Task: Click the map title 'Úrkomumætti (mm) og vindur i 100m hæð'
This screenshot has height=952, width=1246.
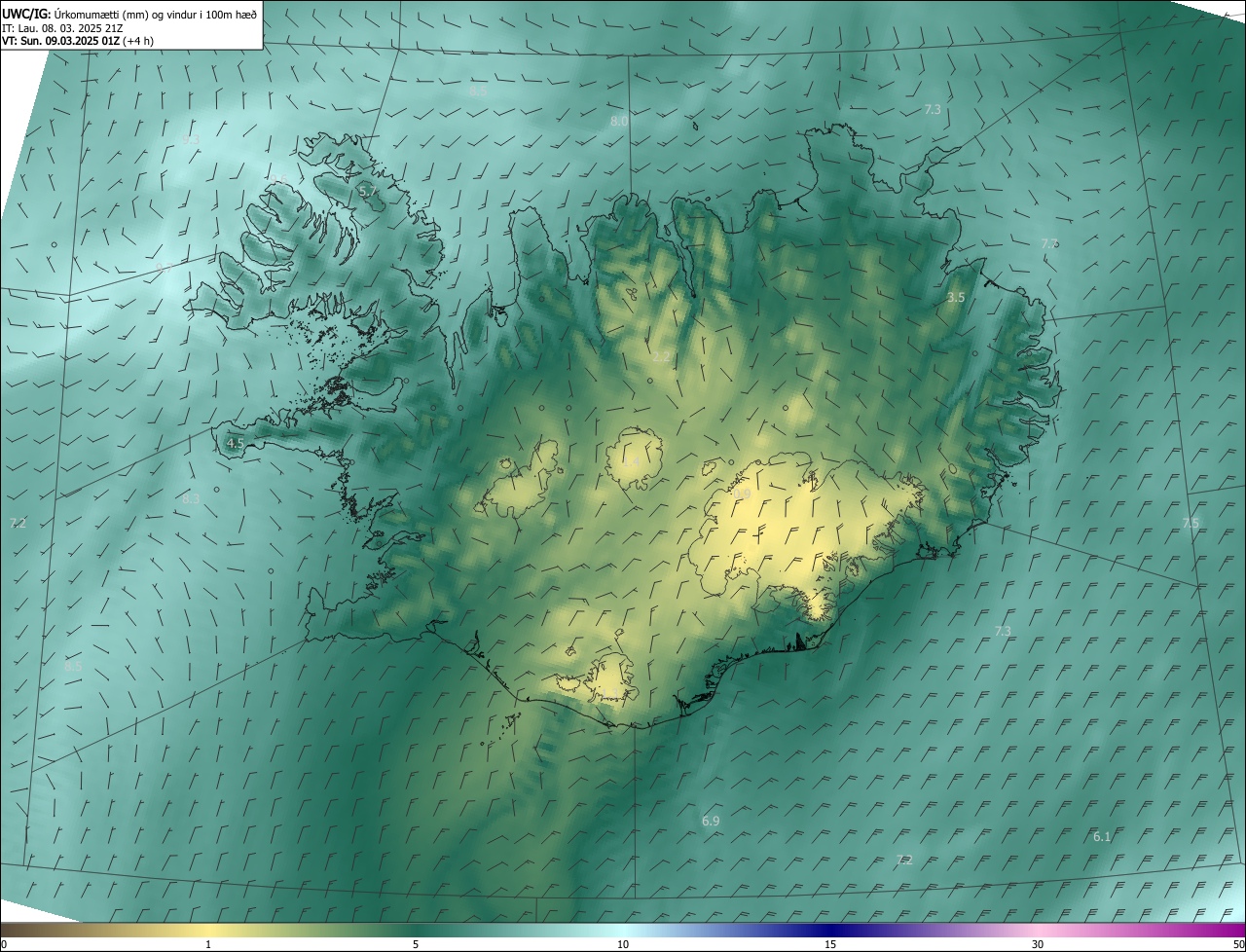Action: pyautogui.click(x=157, y=14)
